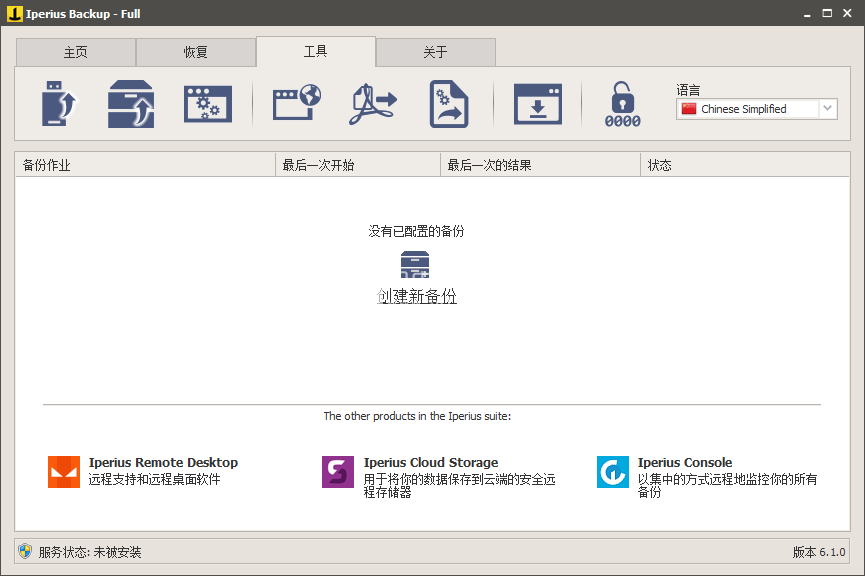Image resolution: width=865 pixels, height=576 pixels.
Task: Open the export backup configuration tool
Action: point(448,102)
